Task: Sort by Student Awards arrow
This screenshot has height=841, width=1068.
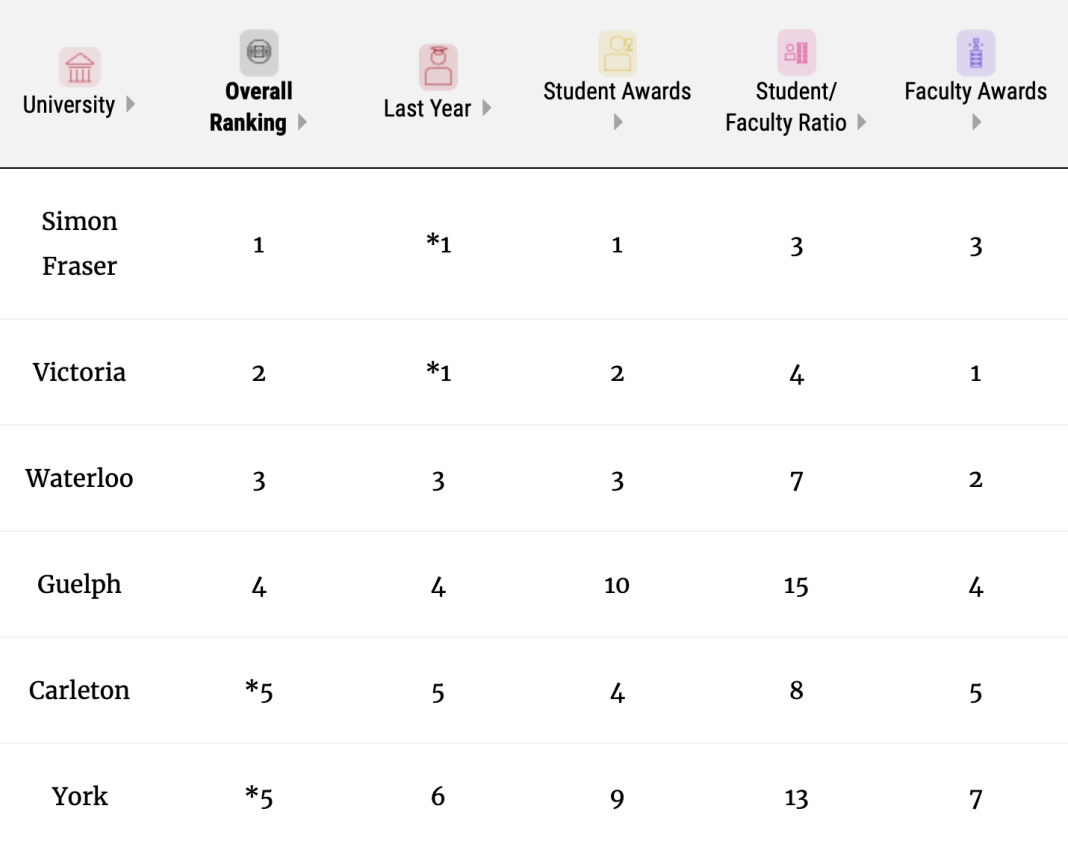Action: [x=617, y=123]
